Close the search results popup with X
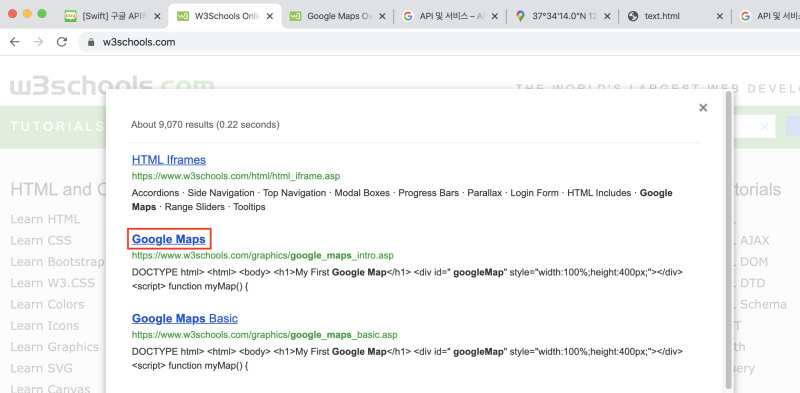 click(703, 108)
